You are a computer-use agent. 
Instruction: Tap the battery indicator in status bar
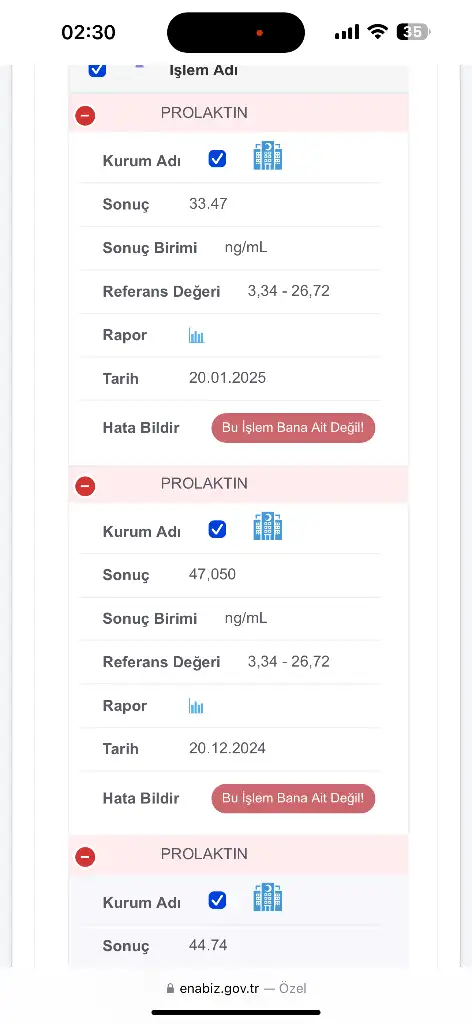pos(413,31)
